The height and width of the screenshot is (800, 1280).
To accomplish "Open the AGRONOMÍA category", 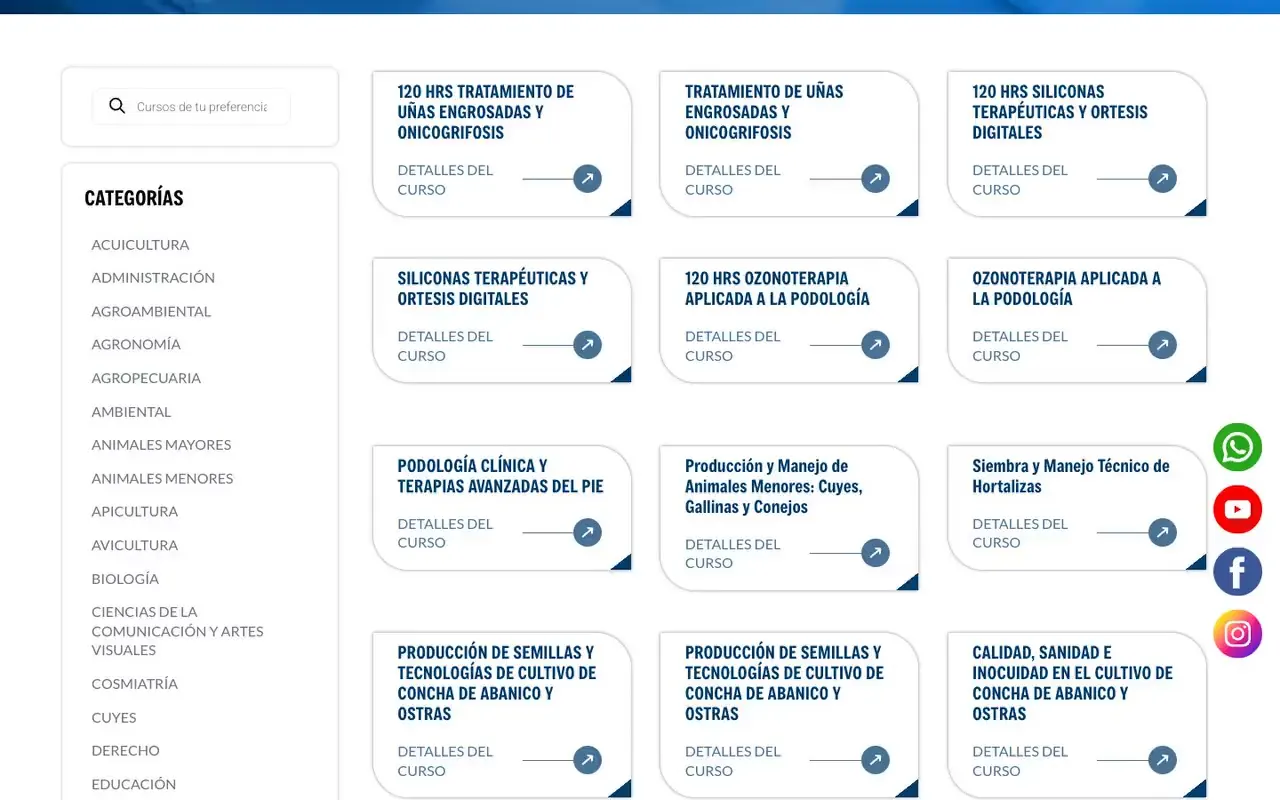I will point(136,344).
